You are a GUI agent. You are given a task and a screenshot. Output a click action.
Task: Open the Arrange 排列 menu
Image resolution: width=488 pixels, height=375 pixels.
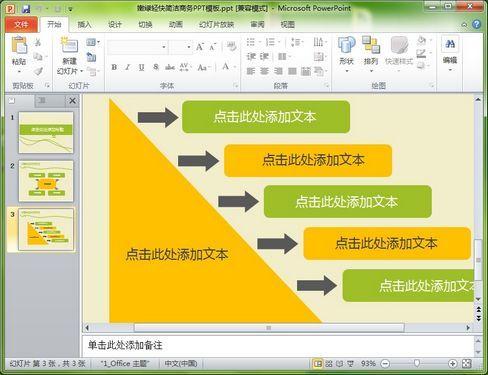coord(371,54)
